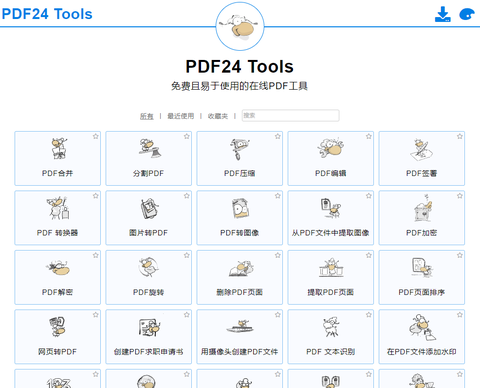Favorite the PDF签署 tool with its star

tap(460, 136)
